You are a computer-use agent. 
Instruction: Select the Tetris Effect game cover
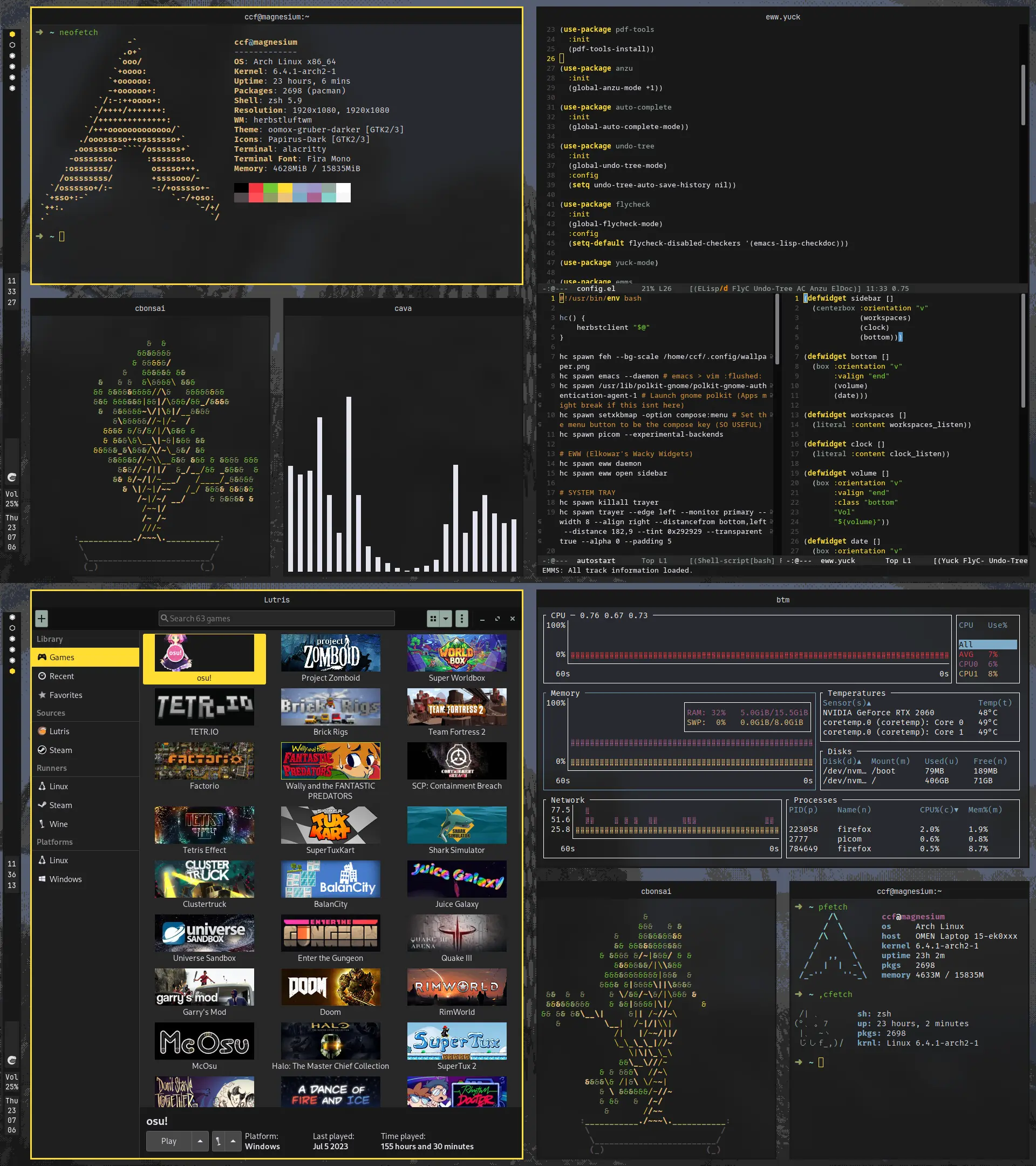(x=204, y=825)
